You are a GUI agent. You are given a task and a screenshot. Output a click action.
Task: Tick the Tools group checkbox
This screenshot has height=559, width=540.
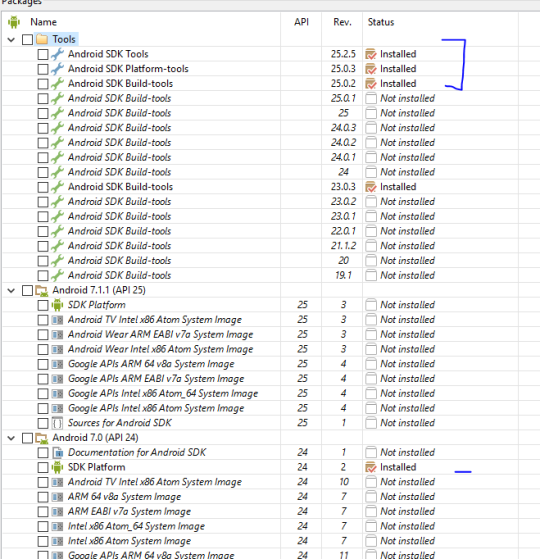pos(27,39)
